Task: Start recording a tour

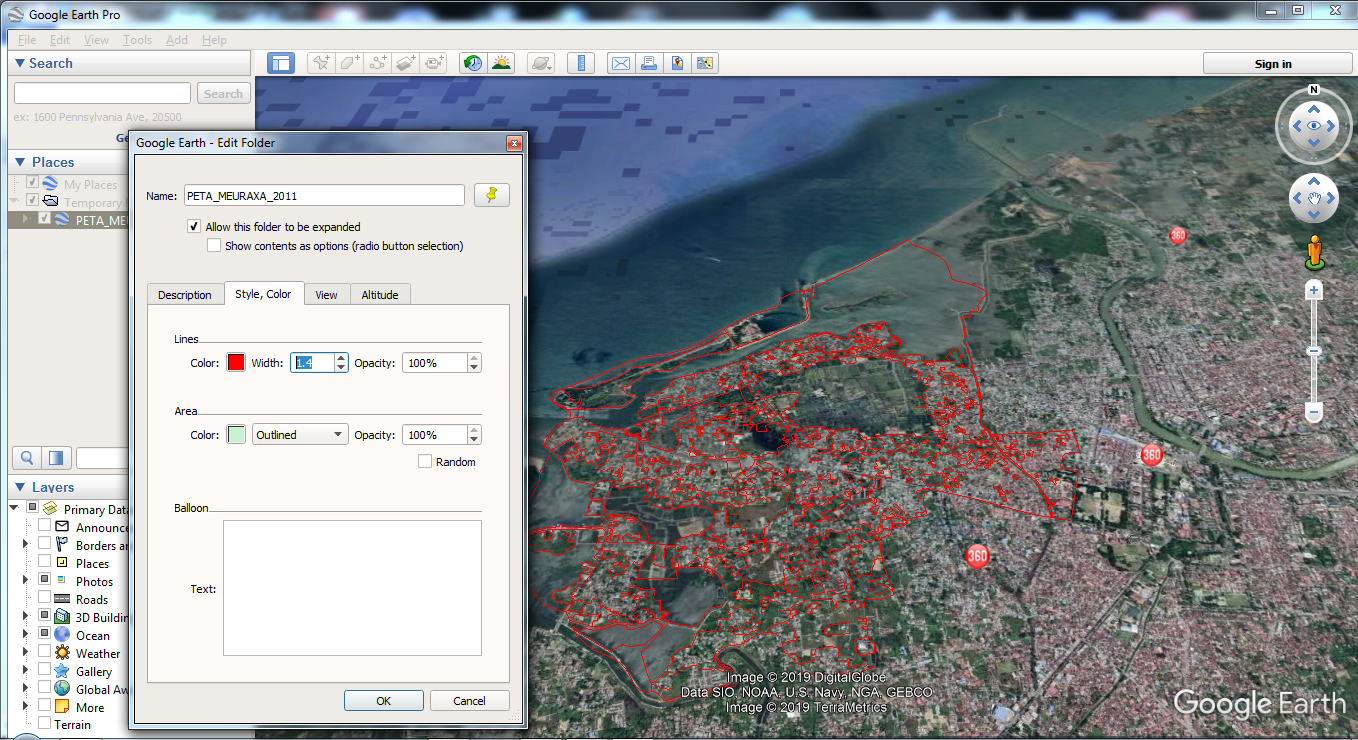Action: click(433, 62)
